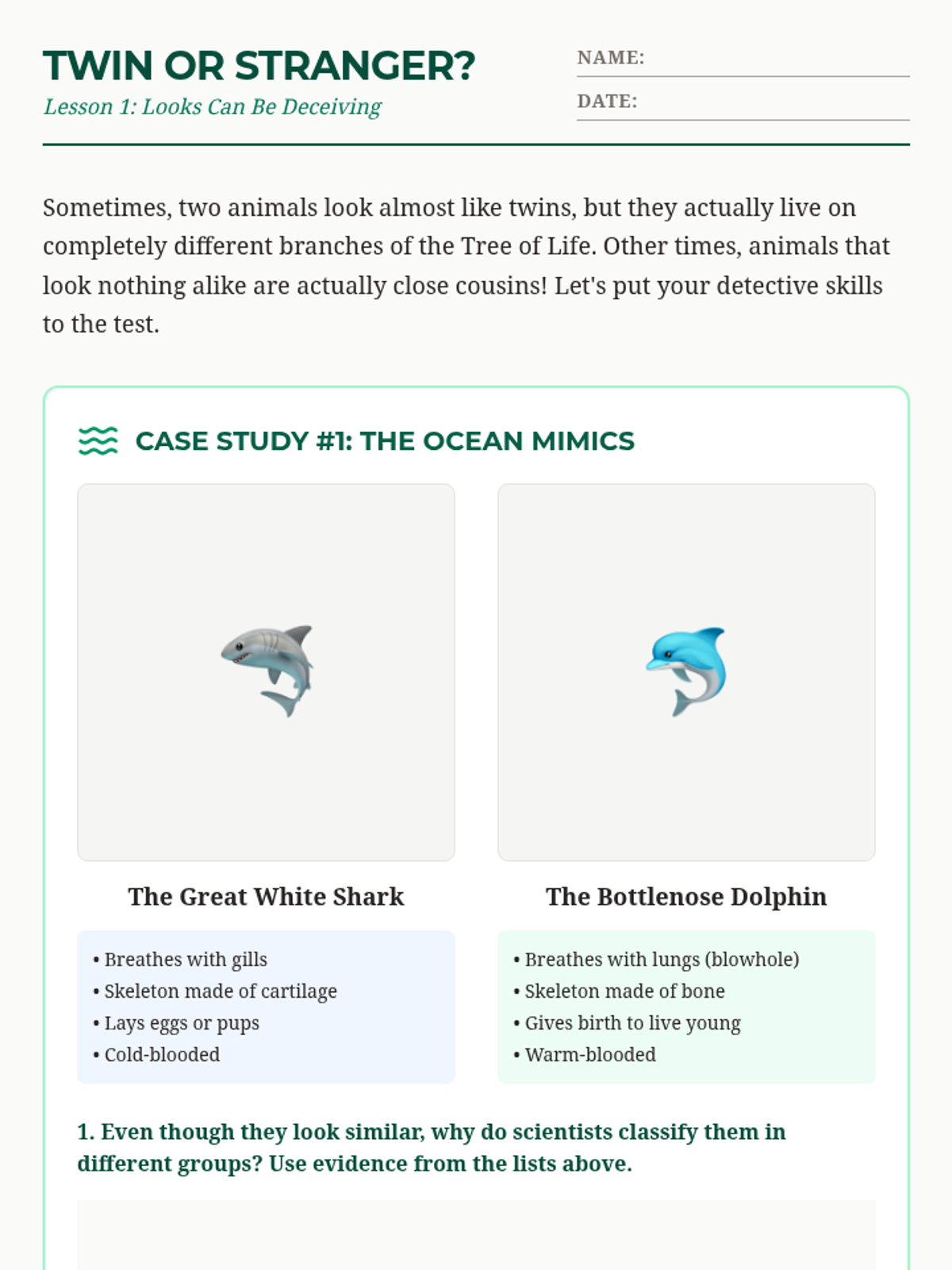Viewport: 952px width, 1270px height.
Task: Click 'Cold-blooded' bullet in shark list
Action: point(156,1055)
